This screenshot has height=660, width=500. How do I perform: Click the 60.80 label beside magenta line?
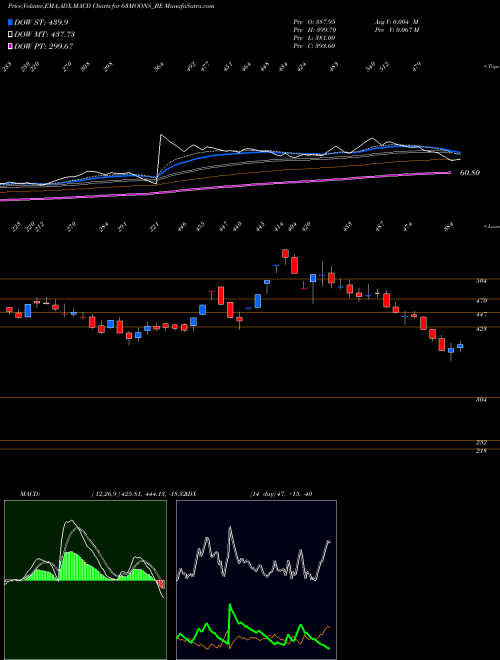click(x=470, y=173)
